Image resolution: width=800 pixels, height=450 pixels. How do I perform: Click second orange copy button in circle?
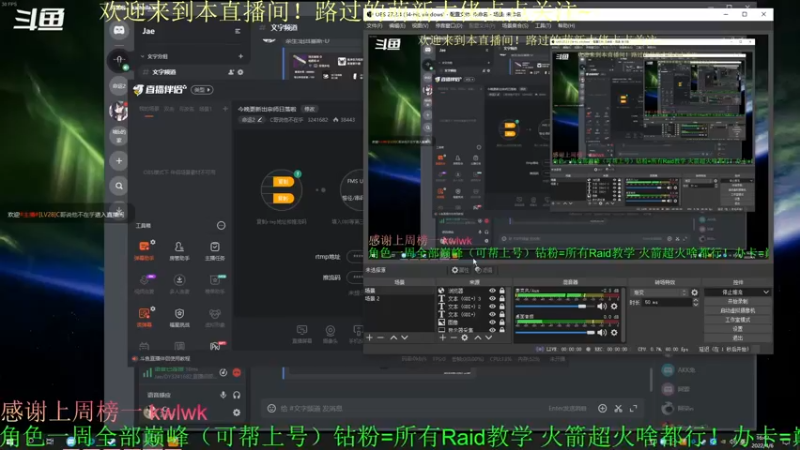(x=283, y=198)
